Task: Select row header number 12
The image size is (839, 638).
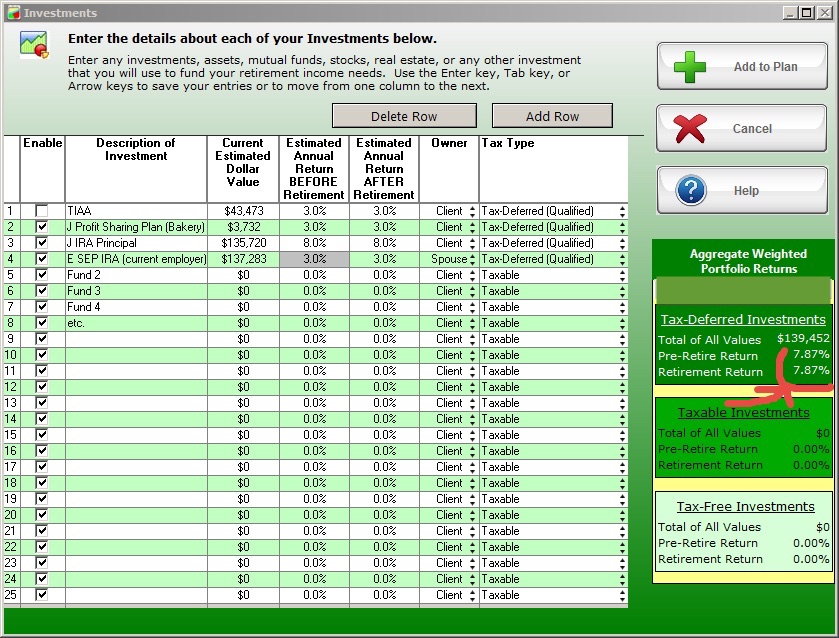Action: tap(11, 387)
